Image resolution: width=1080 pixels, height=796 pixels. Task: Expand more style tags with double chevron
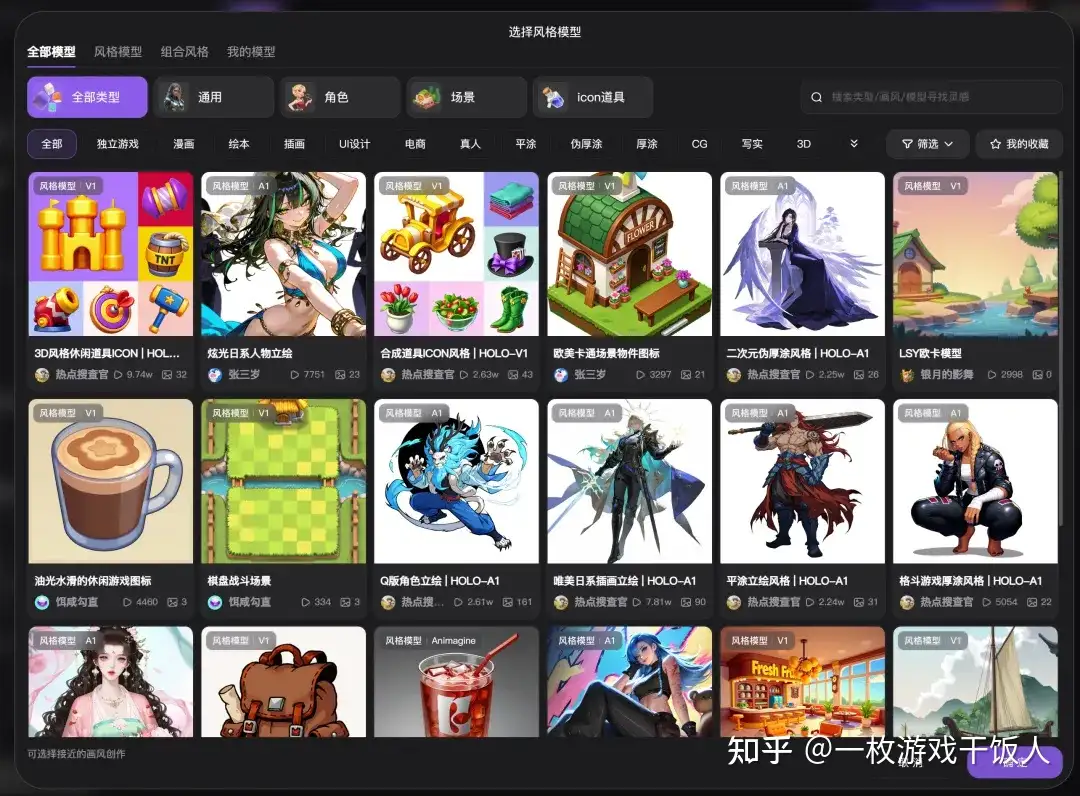pos(854,144)
